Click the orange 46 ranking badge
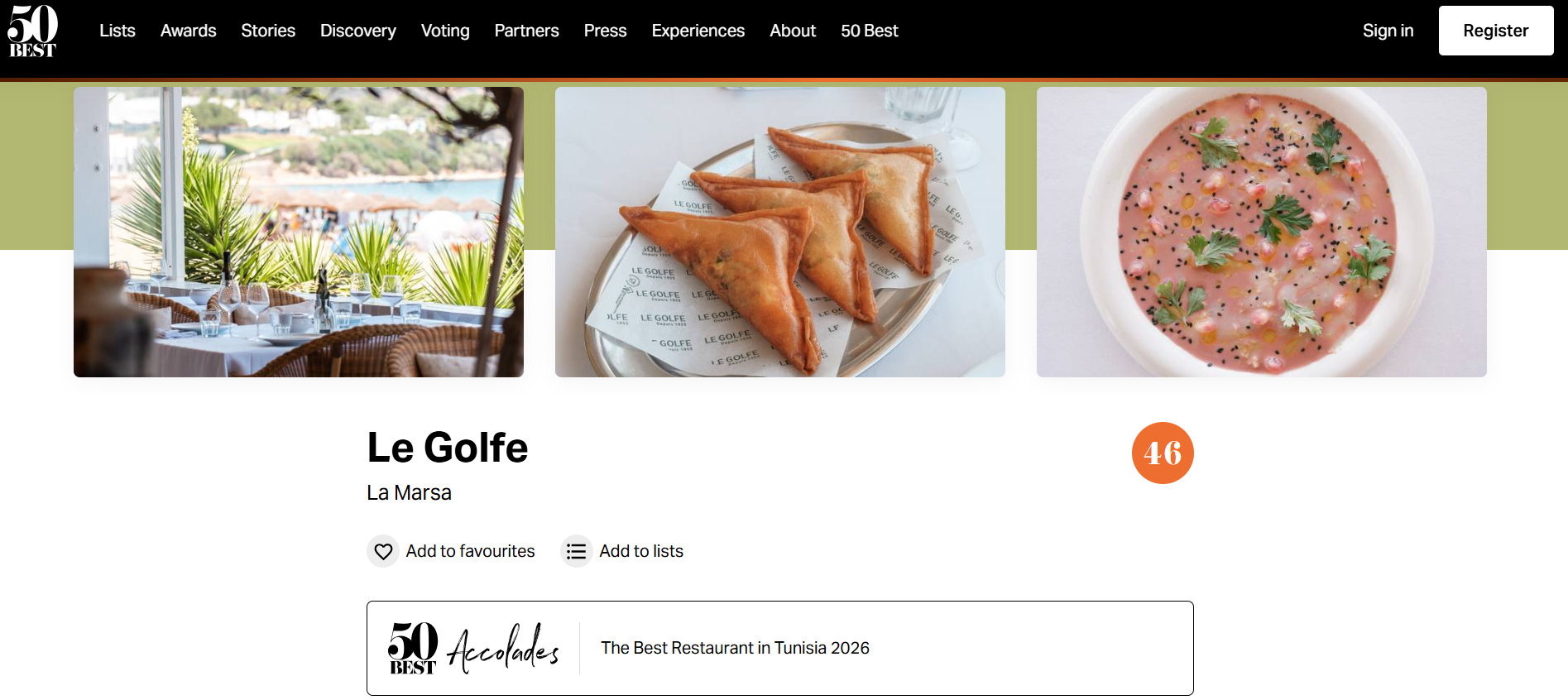 coord(1162,453)
